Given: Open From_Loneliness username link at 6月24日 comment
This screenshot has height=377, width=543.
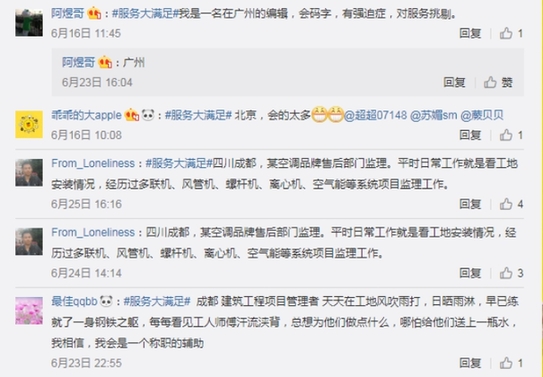Looking at the screenshot, I should coord(93,232).
